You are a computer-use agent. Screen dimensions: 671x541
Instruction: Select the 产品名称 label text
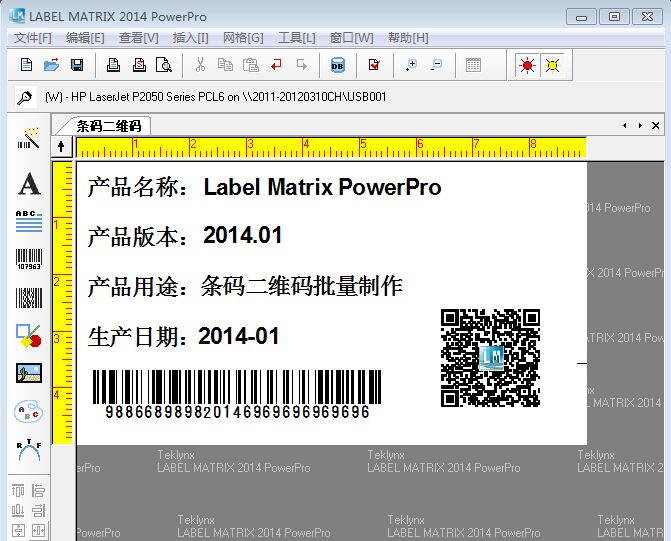(x=137, y=187)
